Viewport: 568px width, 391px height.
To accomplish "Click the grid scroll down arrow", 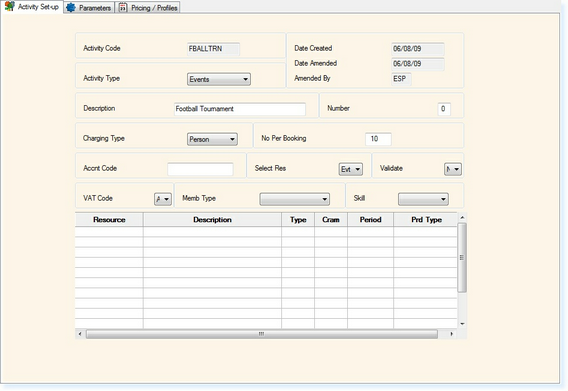I will pos(462,324).
